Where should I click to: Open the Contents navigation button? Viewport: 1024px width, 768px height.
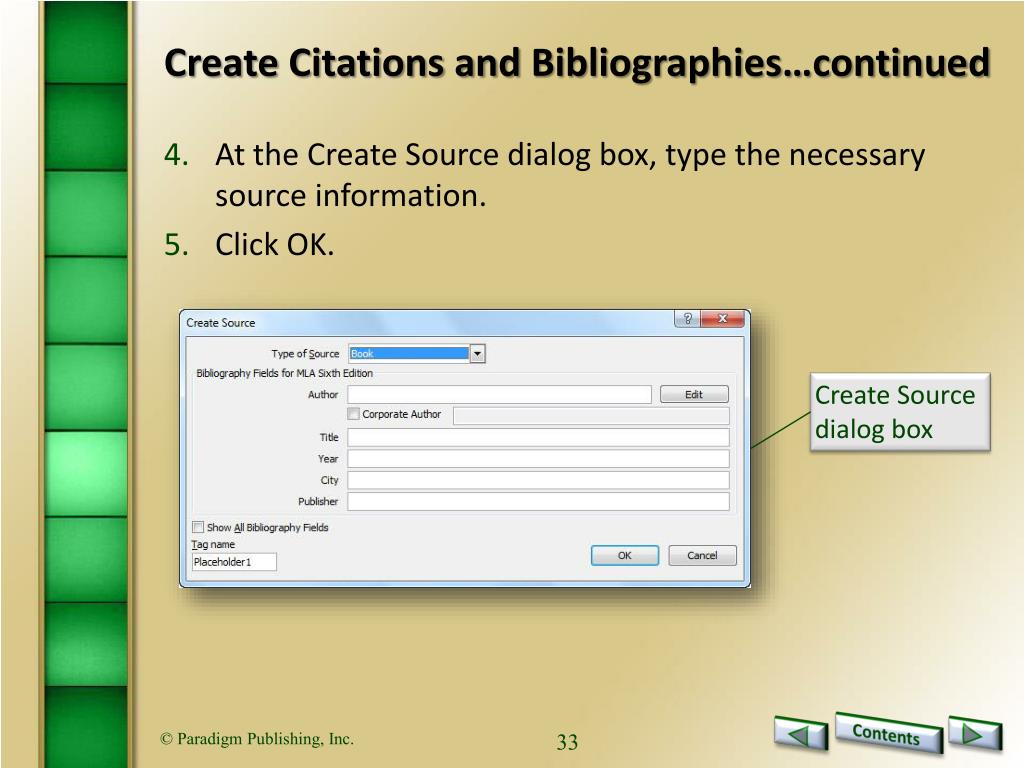point(888,733)
